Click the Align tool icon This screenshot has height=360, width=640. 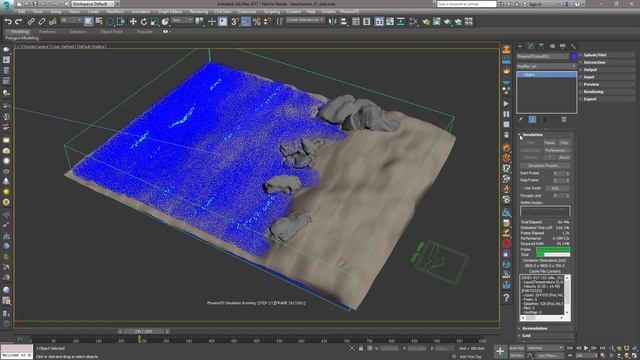pyautogui.click(x=344, y=22)
